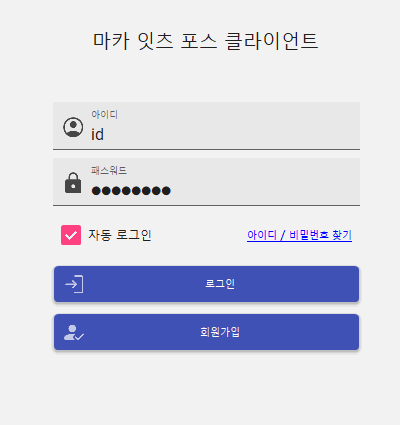The height and width of the screenshot is (425, 400).
Task: Click the masked password dots
Action: point(131,191)
